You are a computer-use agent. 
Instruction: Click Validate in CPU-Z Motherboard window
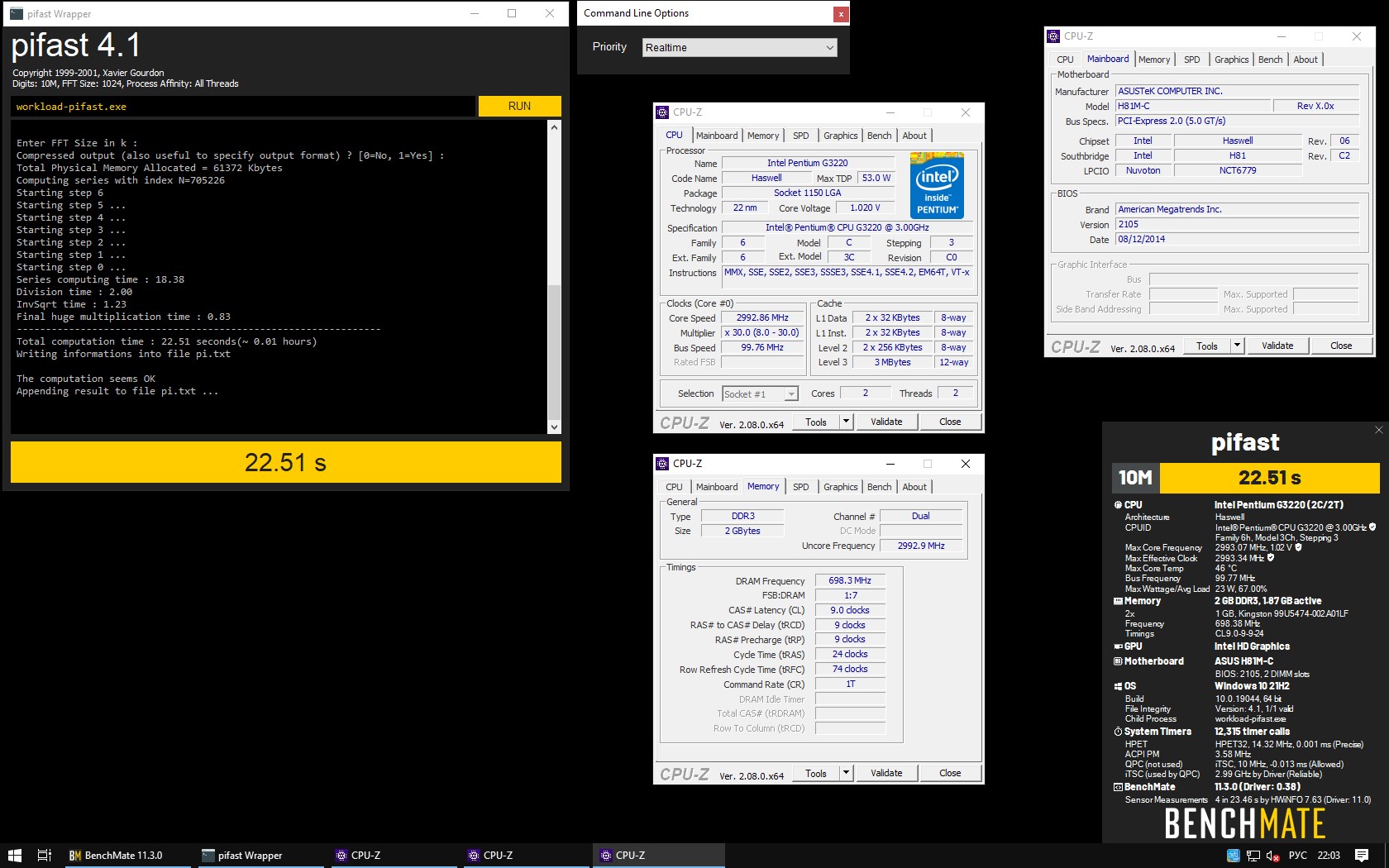(x=1277, y=346)
